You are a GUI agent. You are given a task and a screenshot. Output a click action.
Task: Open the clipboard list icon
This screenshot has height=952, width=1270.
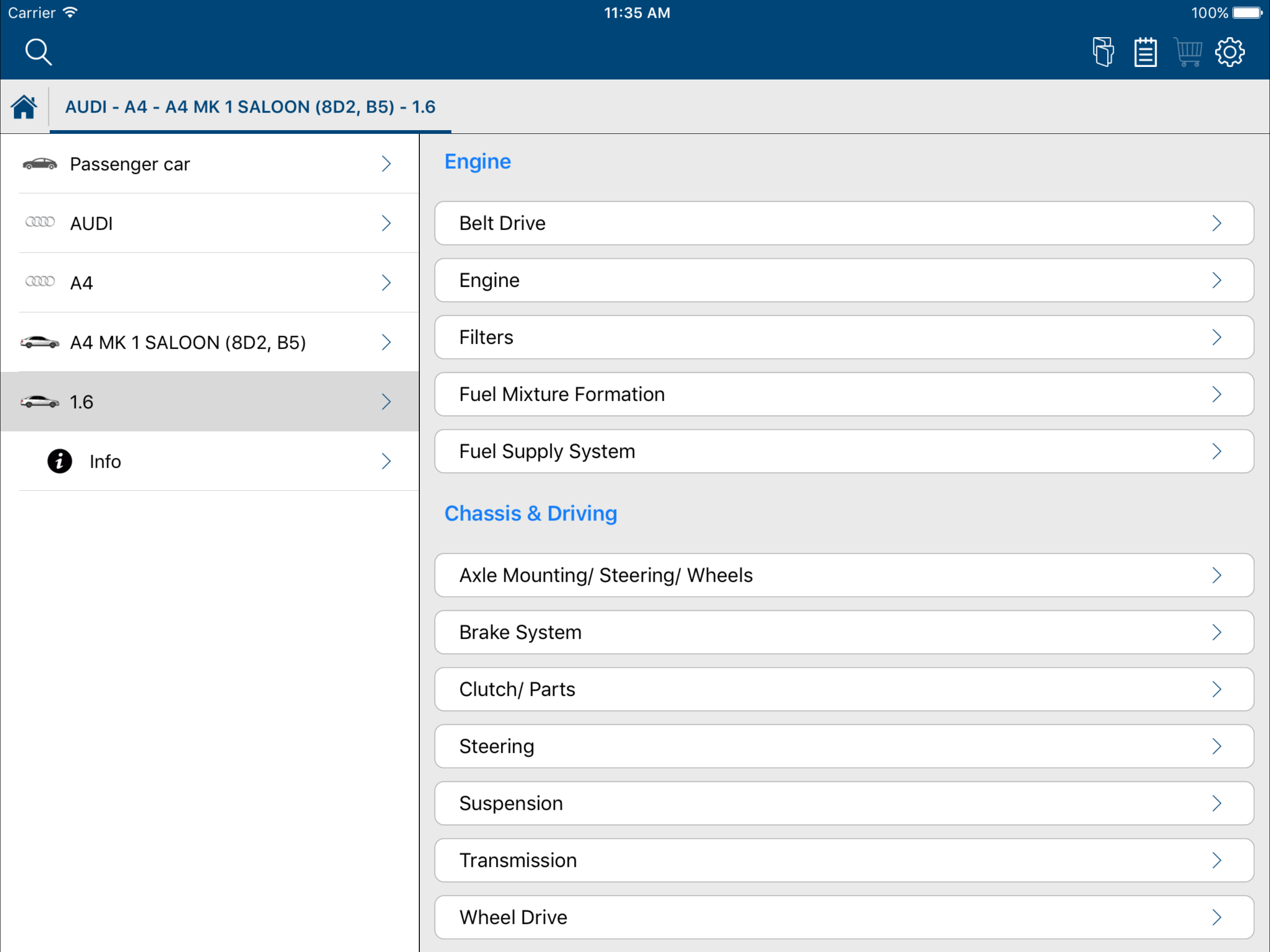tap(1145, 52)
